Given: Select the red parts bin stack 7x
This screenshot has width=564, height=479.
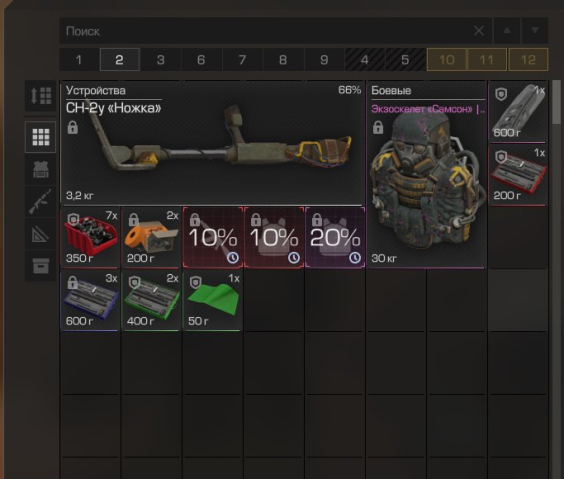Looking at the screenshot, I should 90,237.
